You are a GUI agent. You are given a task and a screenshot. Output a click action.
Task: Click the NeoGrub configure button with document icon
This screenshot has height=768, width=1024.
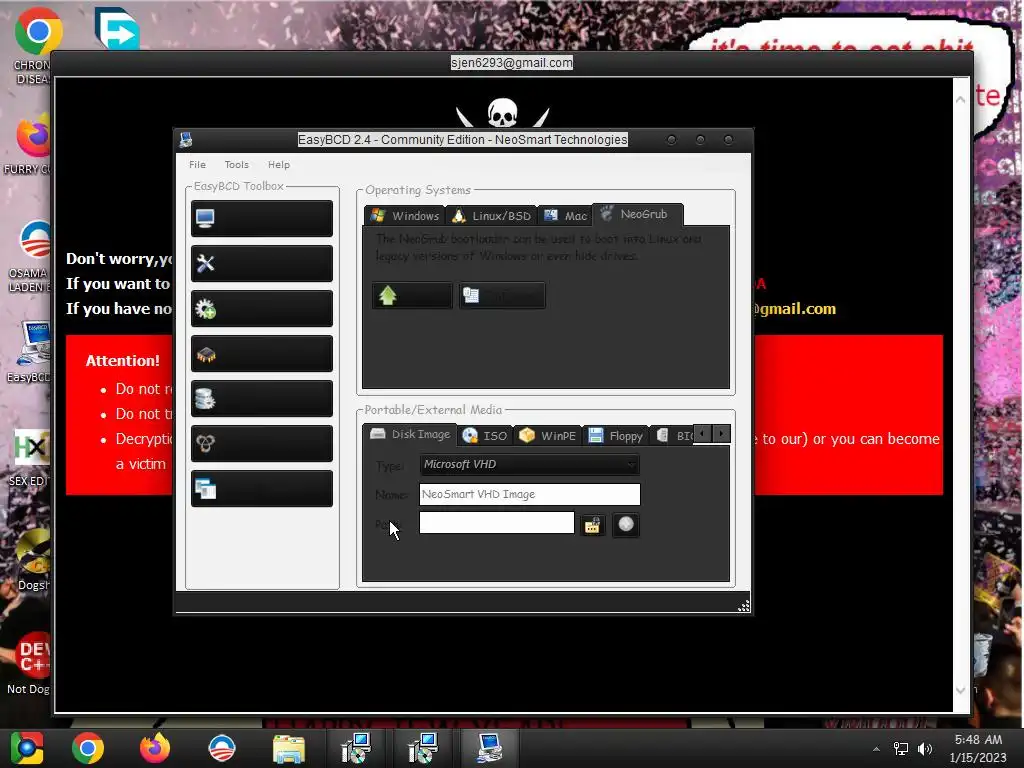tap(502, 296)
